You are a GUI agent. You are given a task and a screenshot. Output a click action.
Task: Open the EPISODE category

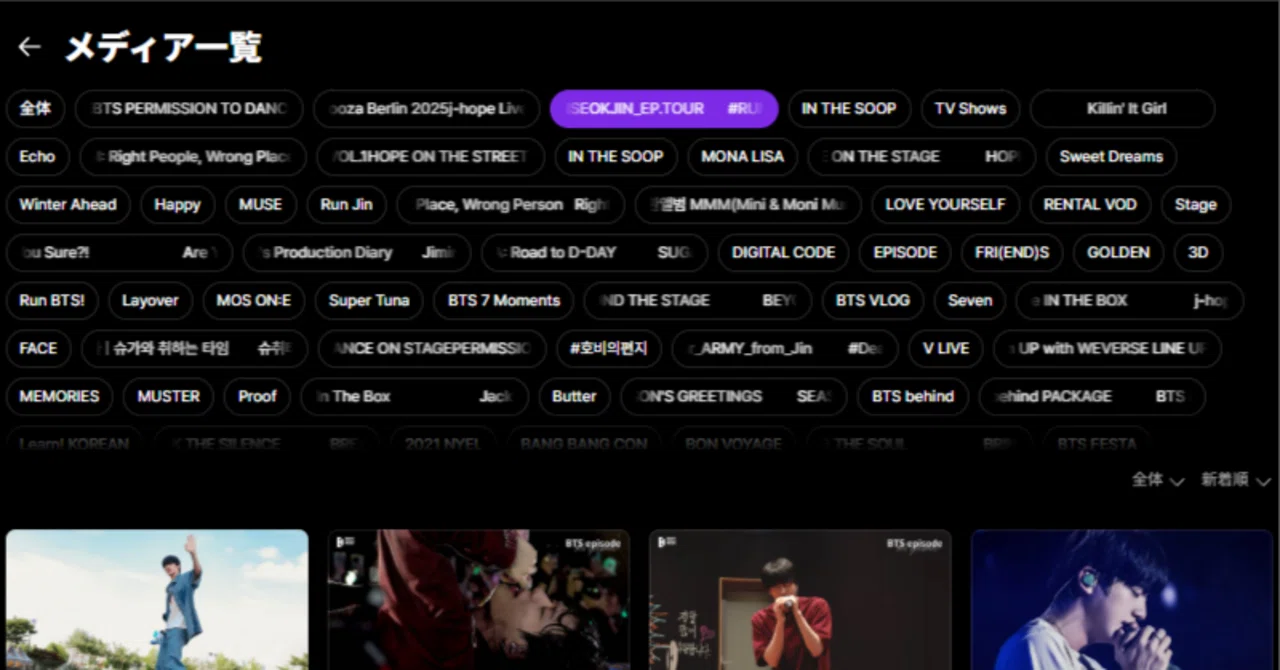pyautogui.click(x=905, y=252)
